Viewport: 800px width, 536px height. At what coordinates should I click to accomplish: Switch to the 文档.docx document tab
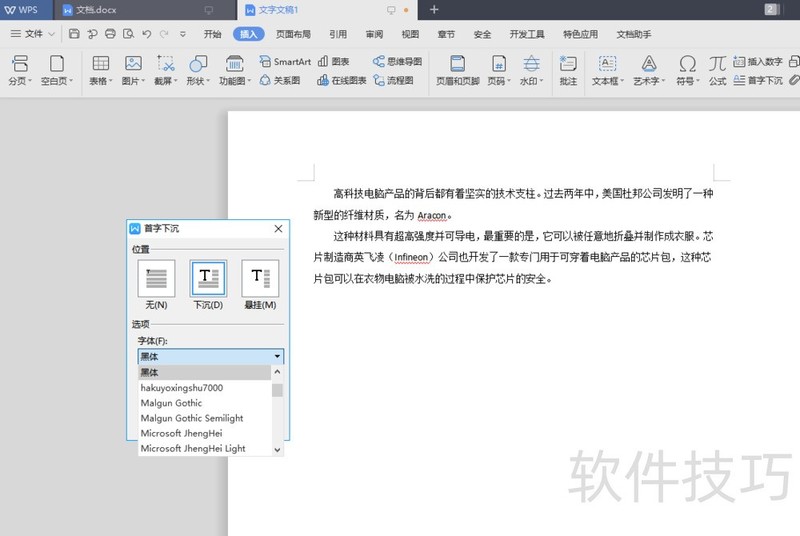click(x=143, y=10)
